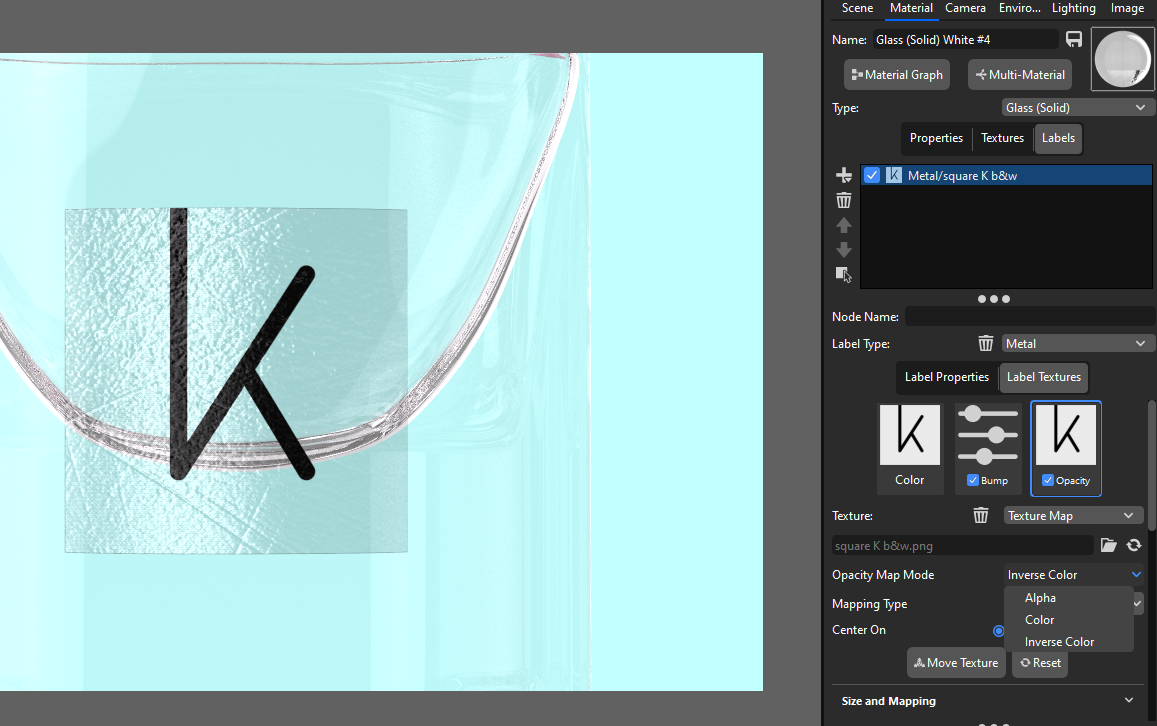The image size is (1157, 726).
Task: Add a new label with the plus icon
Action: (843, 174)
